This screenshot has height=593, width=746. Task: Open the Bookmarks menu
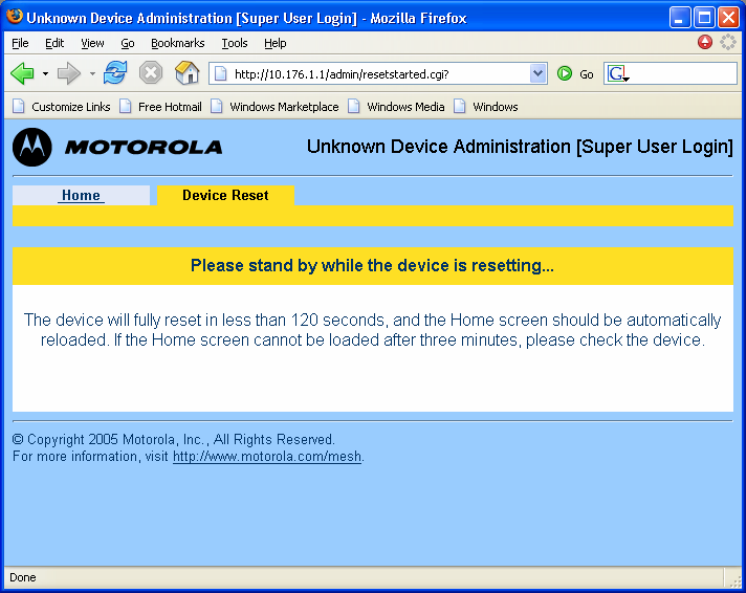coord(177,43)
